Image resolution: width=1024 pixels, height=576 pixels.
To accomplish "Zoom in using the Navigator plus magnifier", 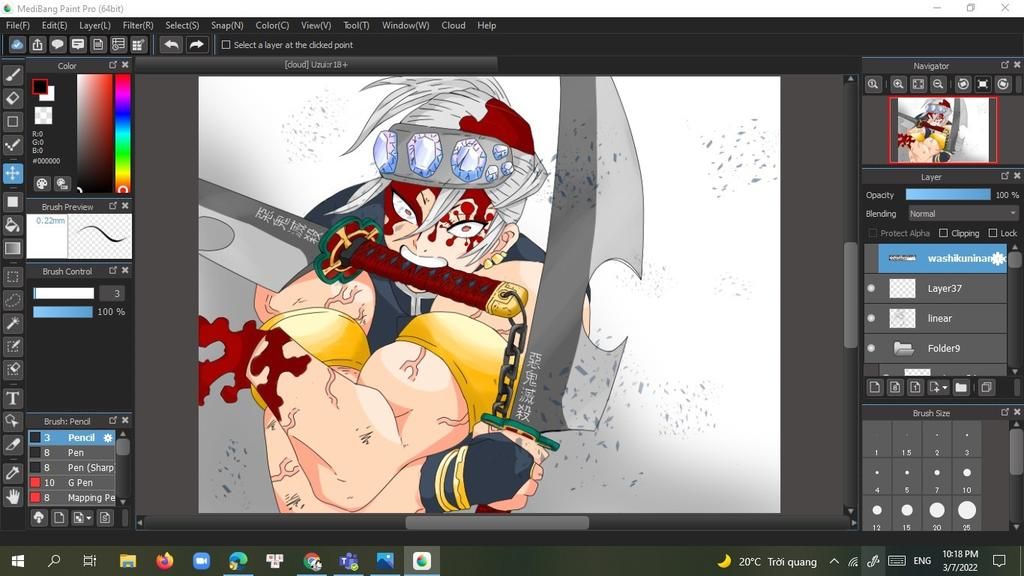I will point(898,84).
